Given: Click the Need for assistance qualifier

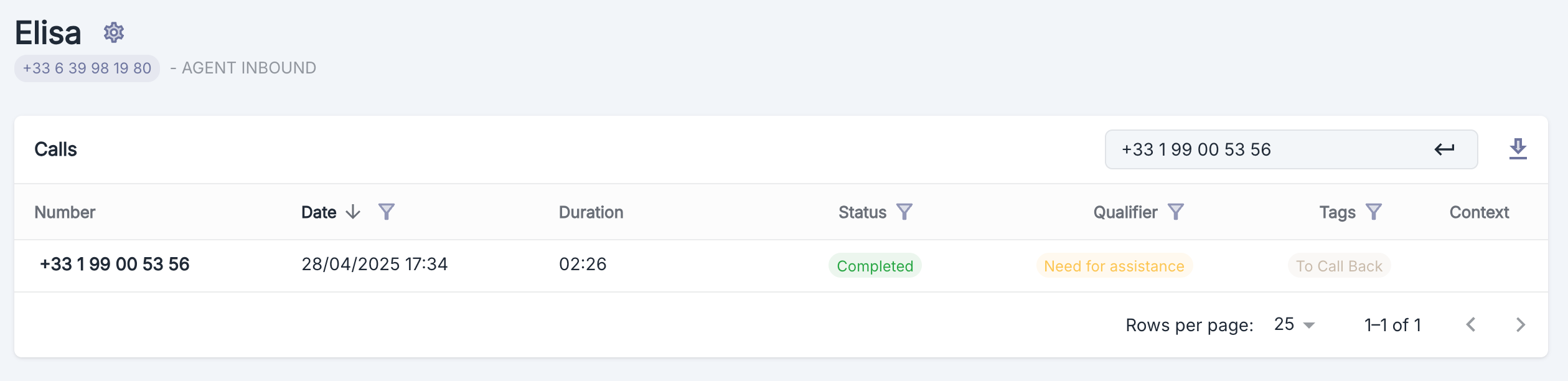Looking at the screenshot, I should 1114,266.
